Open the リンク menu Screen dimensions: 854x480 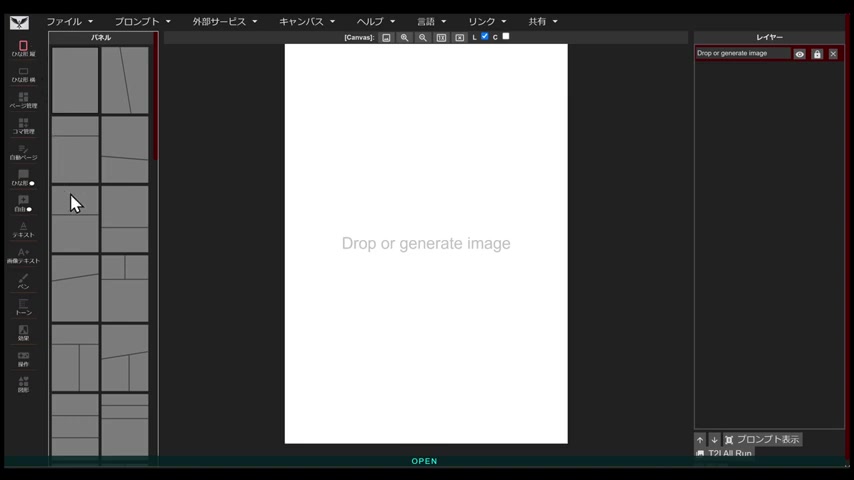click(487, 21)
